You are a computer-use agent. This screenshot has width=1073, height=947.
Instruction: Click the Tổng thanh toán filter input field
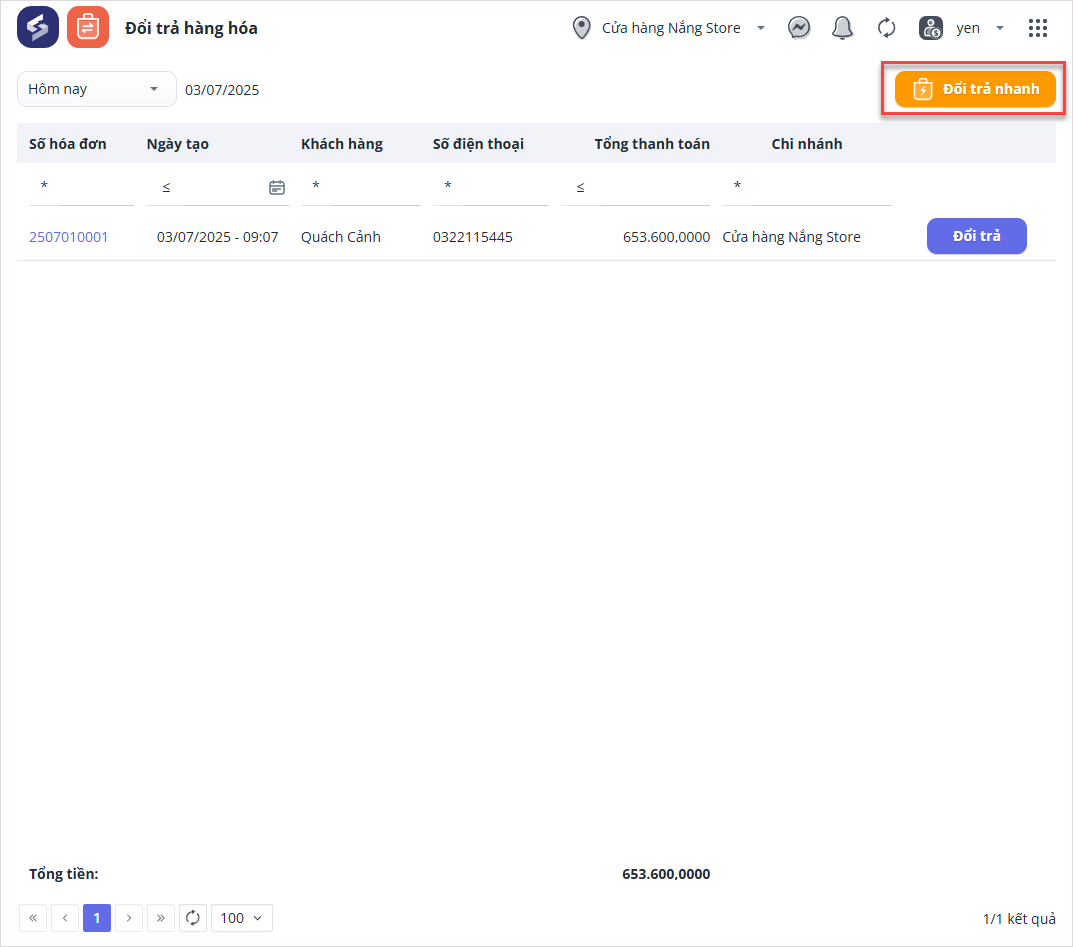click(655, 186)
